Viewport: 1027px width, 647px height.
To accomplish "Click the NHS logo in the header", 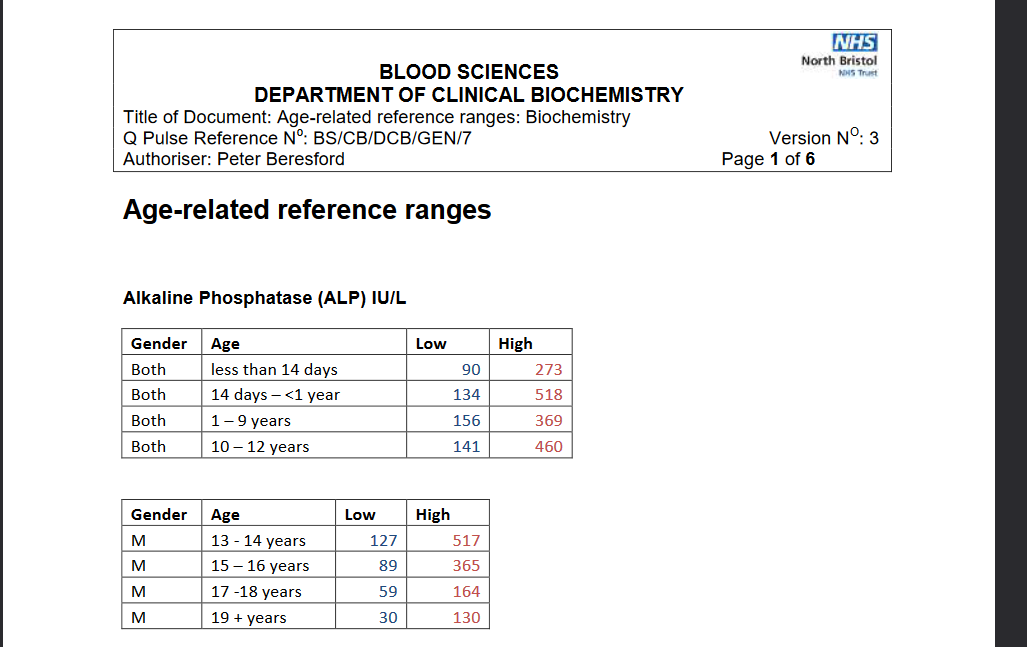I will [853, 42].
